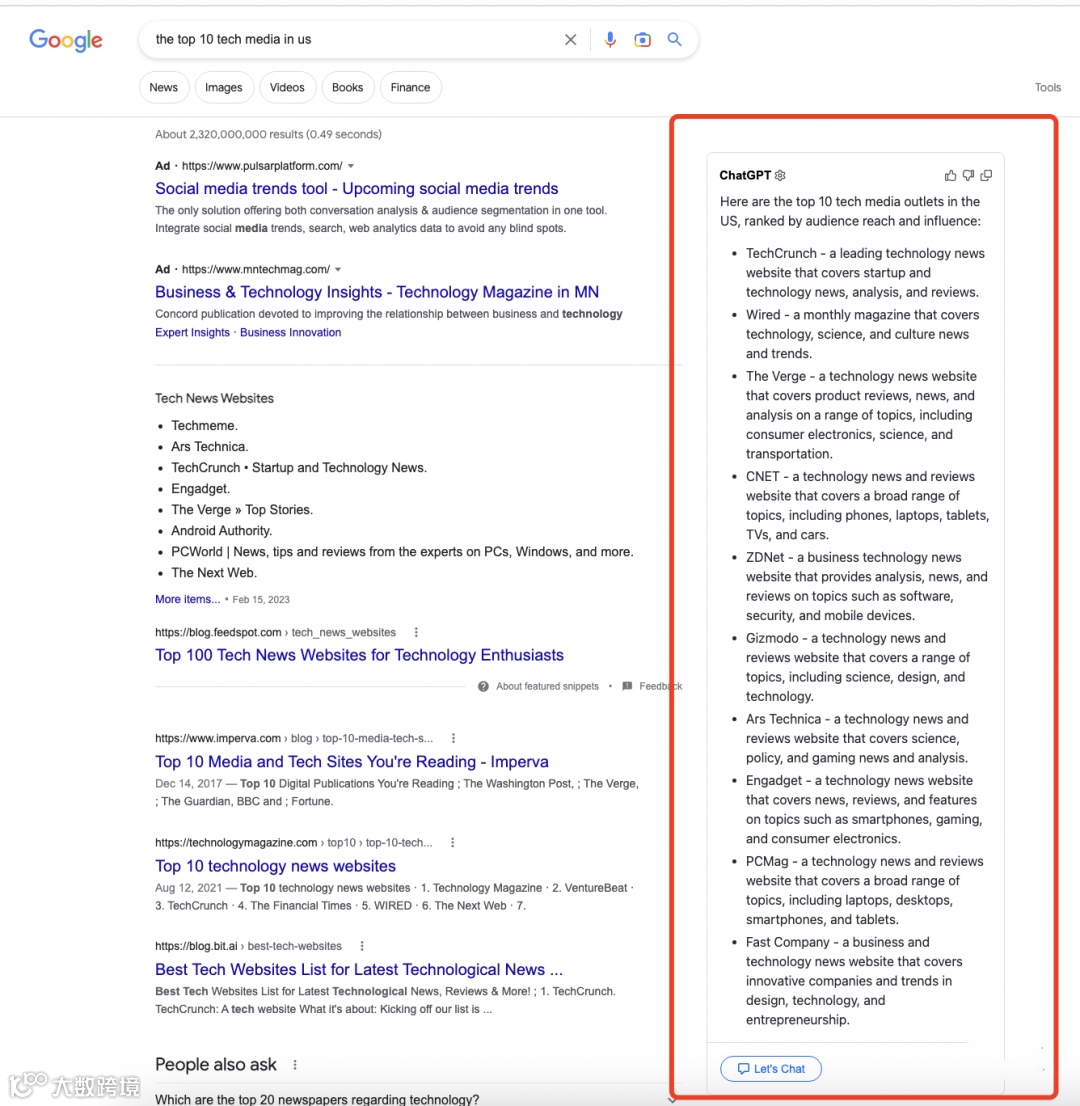Image resolution: width=1080 pixels, height=1106 pixels.
Task: Click the results count text
Action: [x=268, y=134]
